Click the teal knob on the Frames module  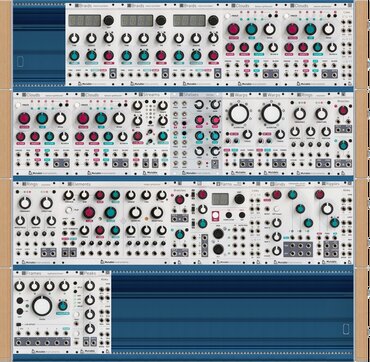[63, 306]
